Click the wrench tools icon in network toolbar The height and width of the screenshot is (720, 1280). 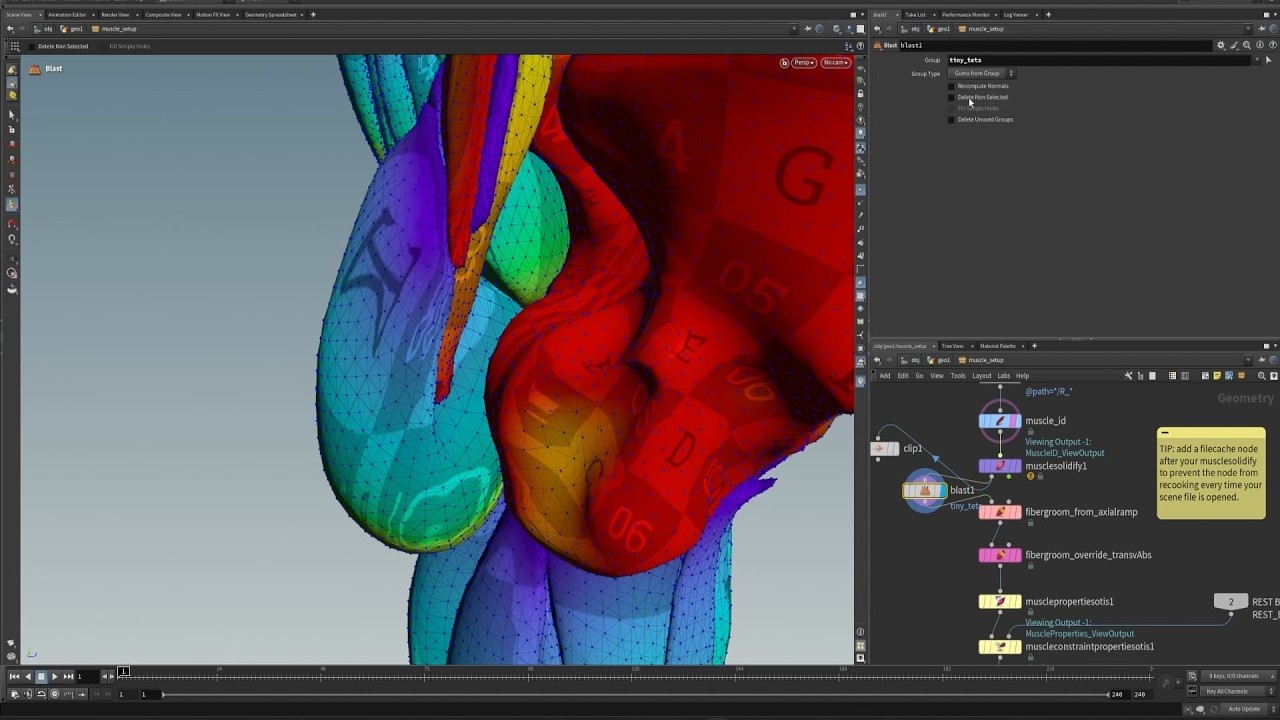1128,376
